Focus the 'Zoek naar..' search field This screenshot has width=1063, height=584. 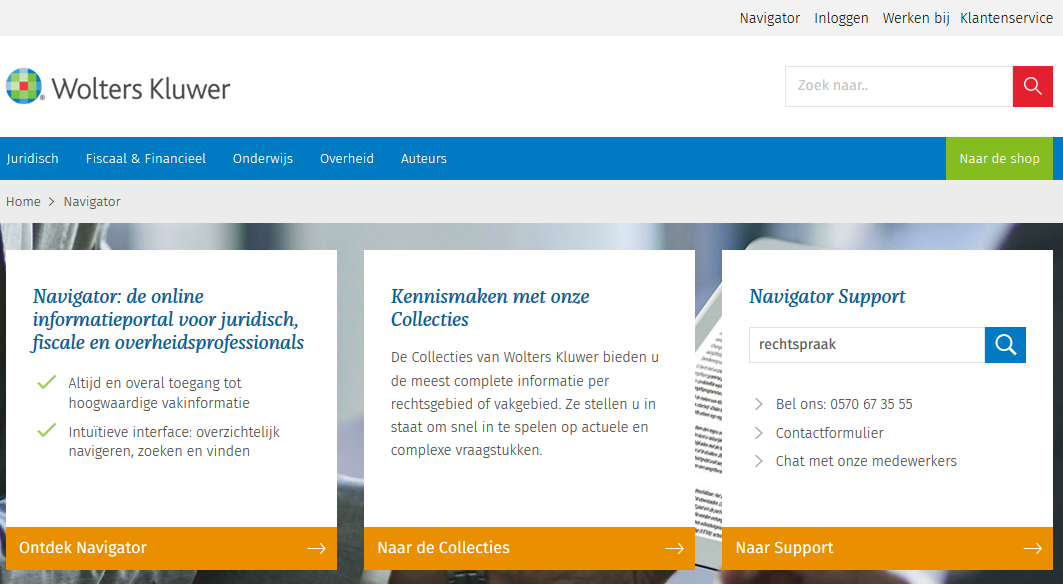click(x=898, y=86)
